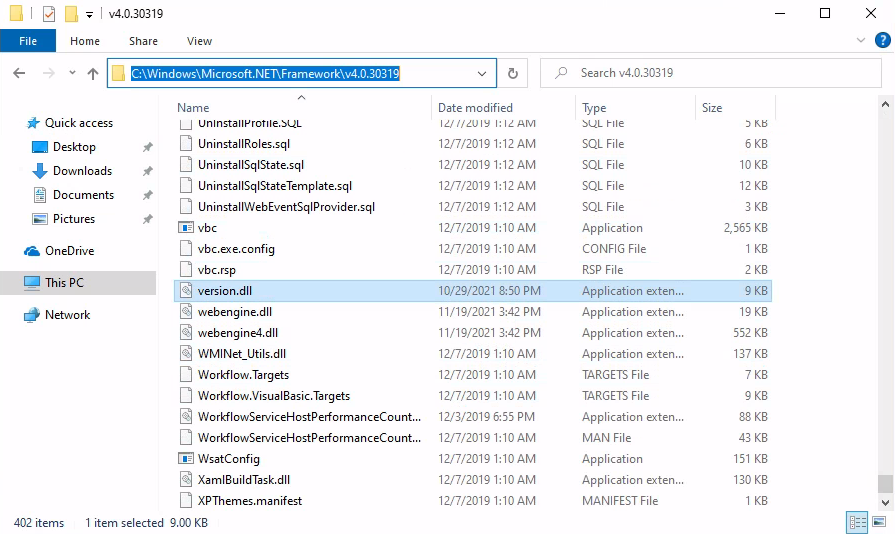Sort by the Size column header

[x=712, y=108]
